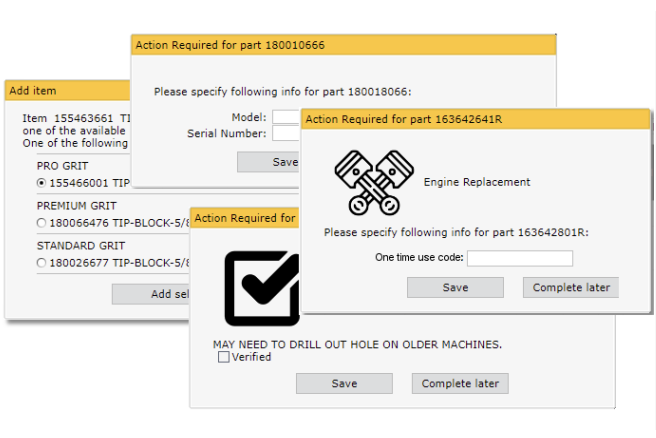The height and width of the screenshot is (438, 656).
Task: Click into the Serial Number field
Action: [286, 133]
